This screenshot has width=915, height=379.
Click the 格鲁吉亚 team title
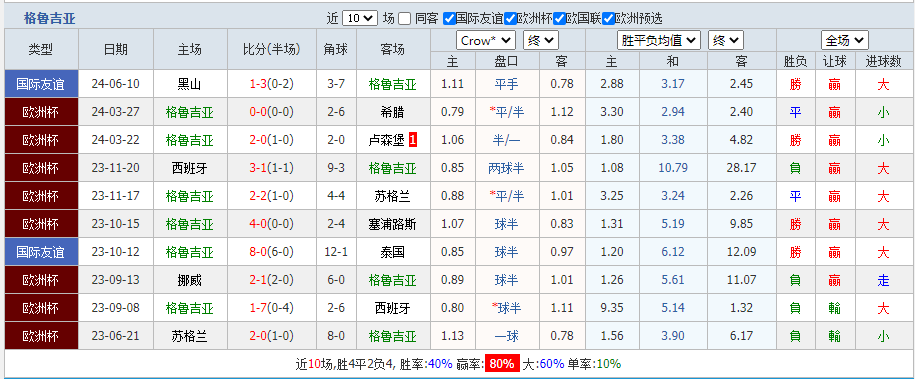(x=50, y=19)
